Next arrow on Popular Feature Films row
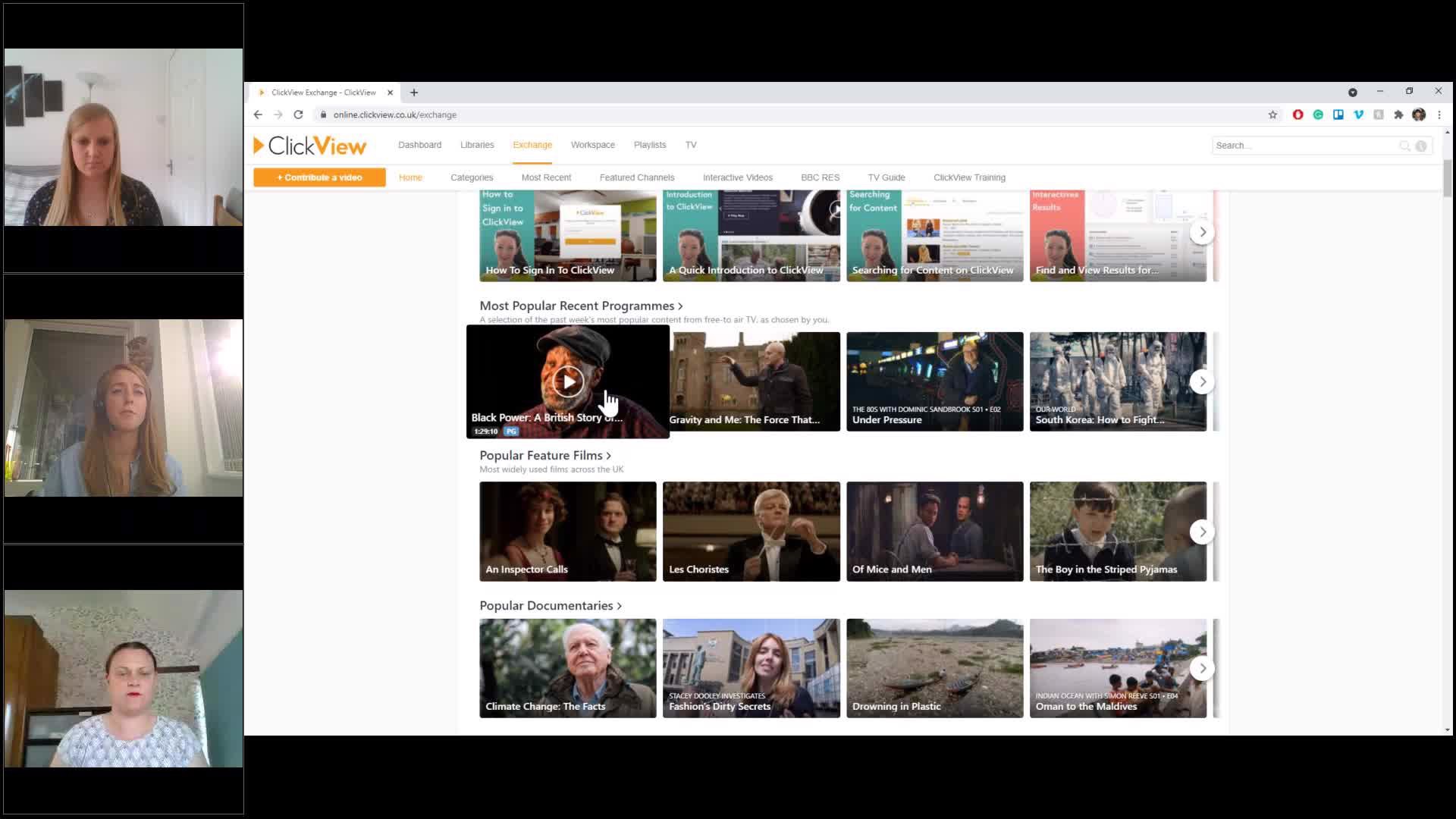 pyautogui.click(x=1202, y=532)
